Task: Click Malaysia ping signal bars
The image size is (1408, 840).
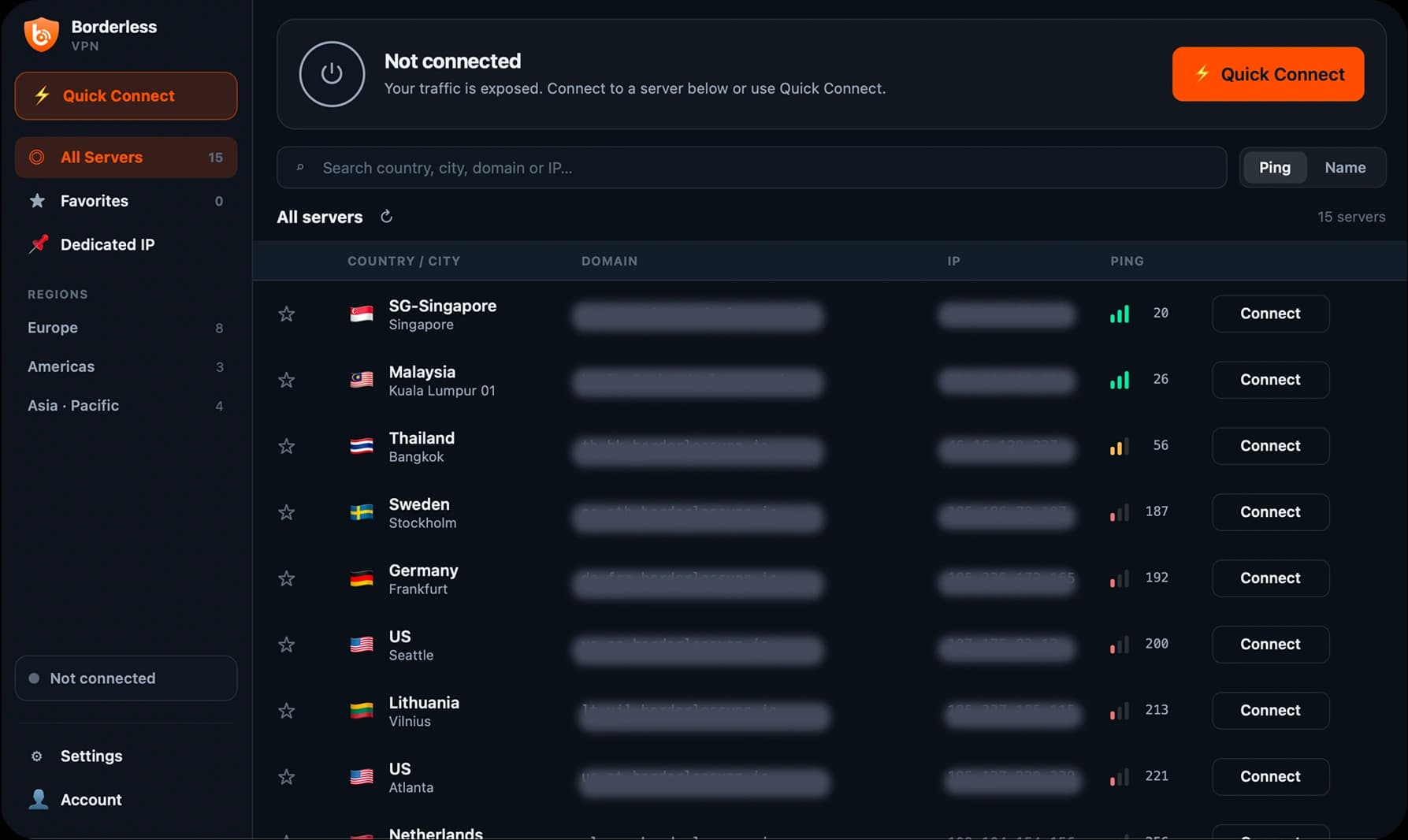Action: 1120,380
